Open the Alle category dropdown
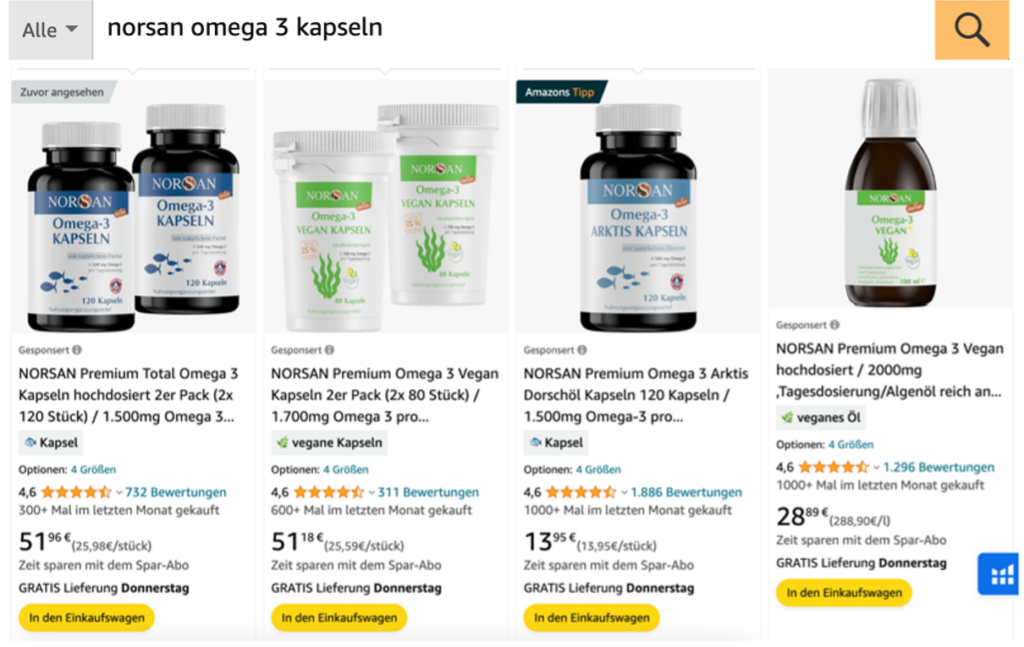1024x647 pixels. (50, 30)
